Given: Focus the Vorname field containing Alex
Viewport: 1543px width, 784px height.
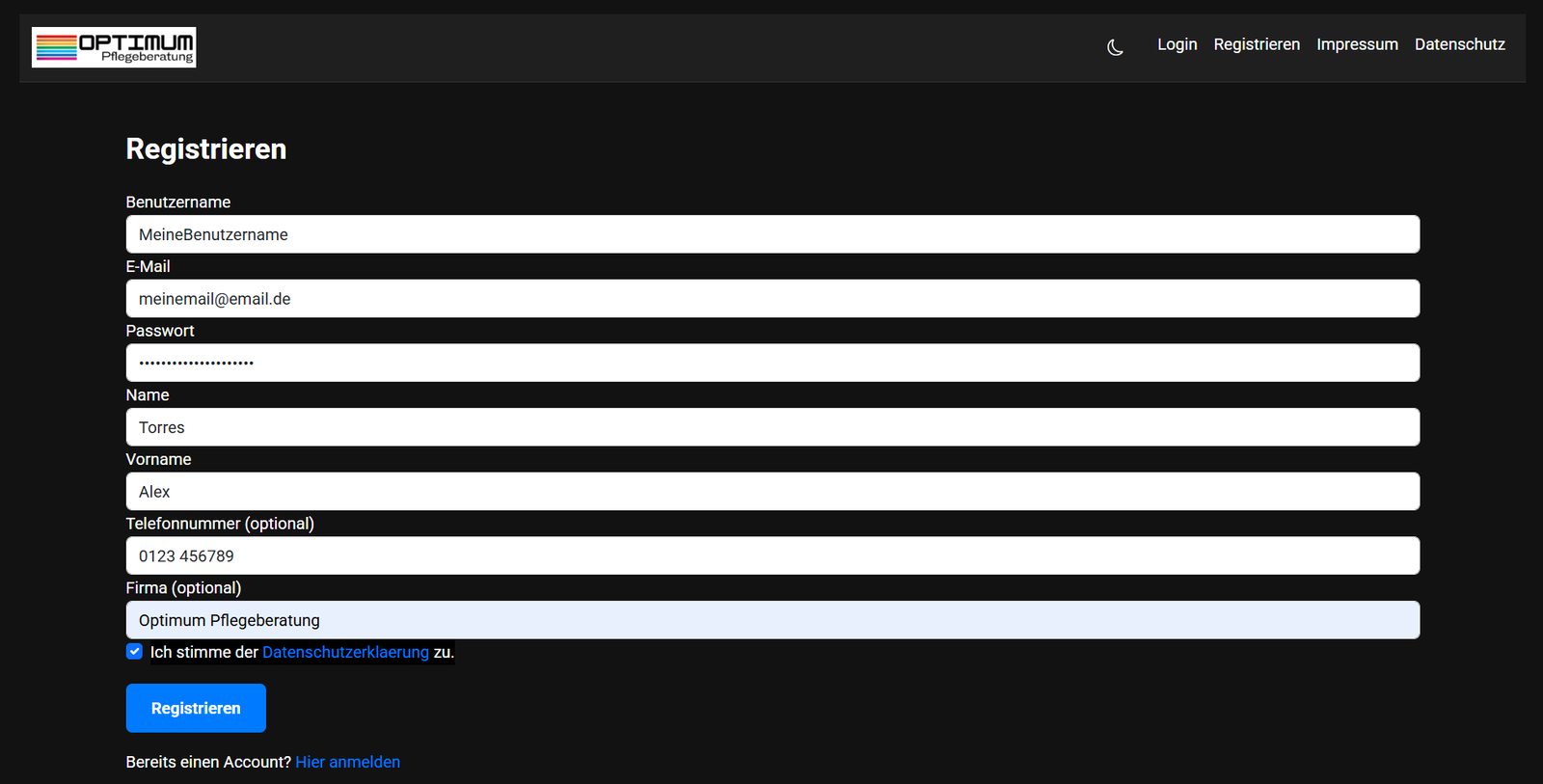Looking at the screenshot, I should [771, 492].
